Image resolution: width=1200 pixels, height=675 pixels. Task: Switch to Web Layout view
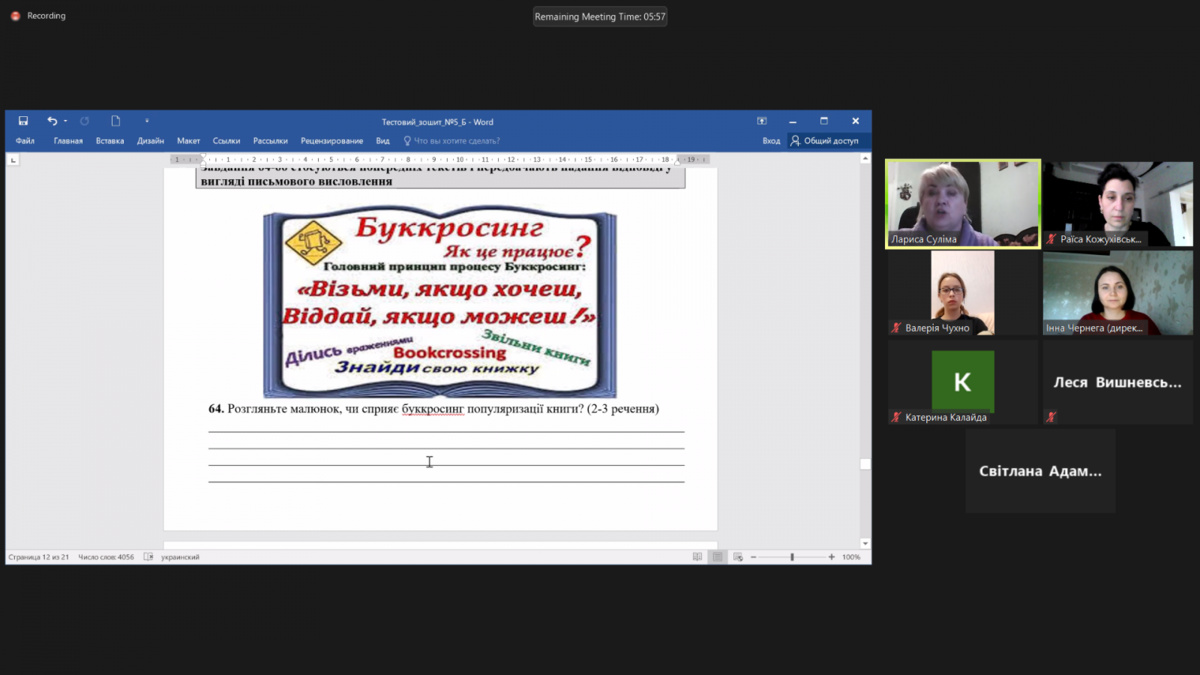click(738, 557)
